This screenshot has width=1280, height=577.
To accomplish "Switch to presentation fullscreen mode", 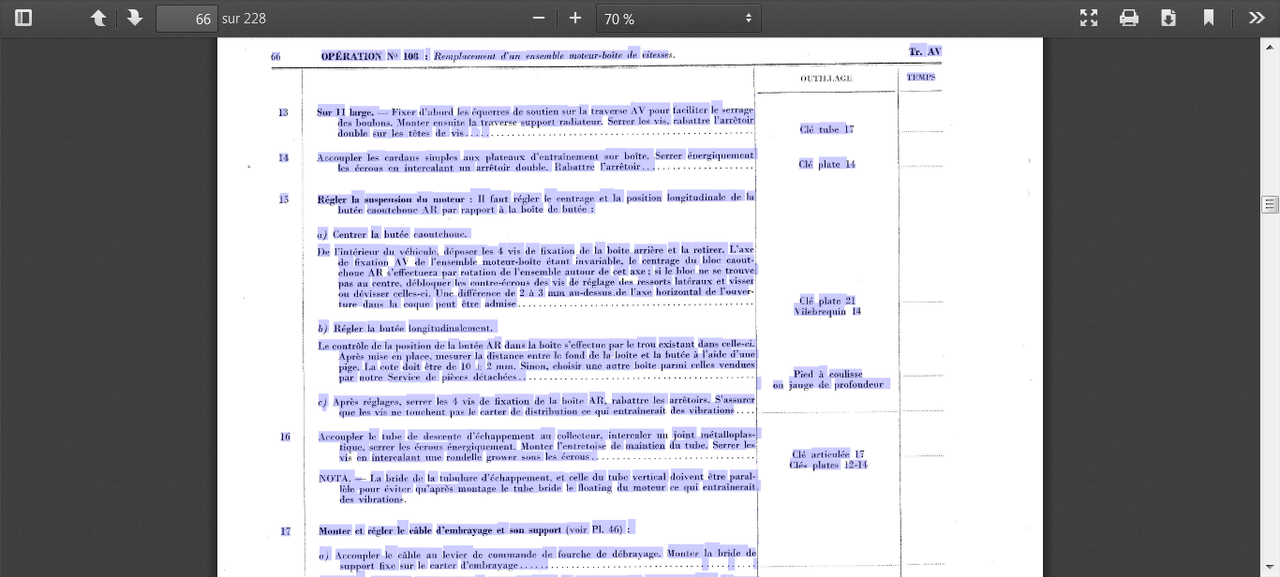I will 1089,18.
